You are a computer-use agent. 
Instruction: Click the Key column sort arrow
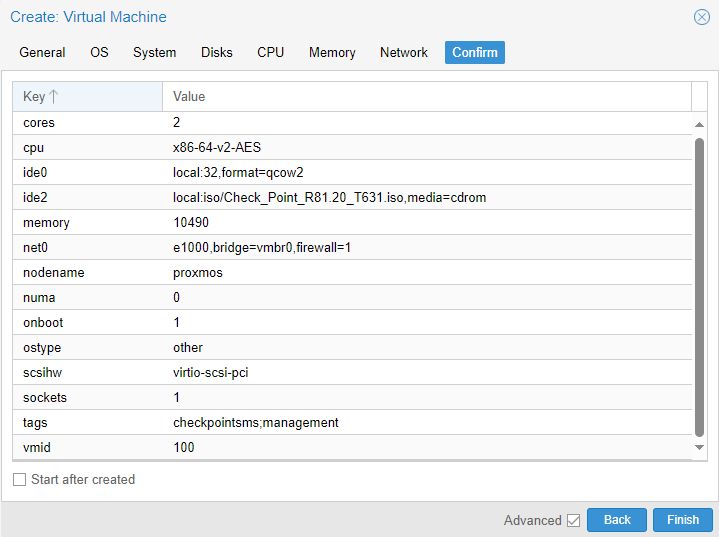point(54,97)
